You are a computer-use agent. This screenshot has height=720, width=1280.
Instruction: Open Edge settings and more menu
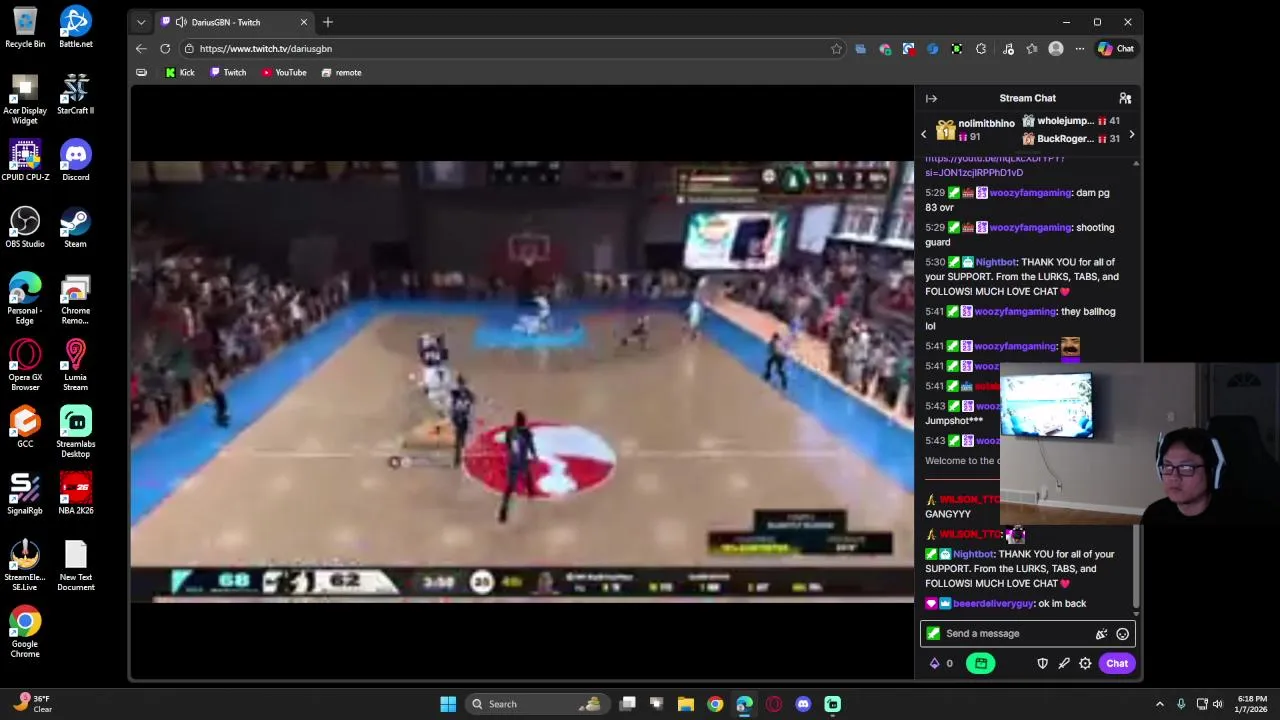(x=1080, y=48)
